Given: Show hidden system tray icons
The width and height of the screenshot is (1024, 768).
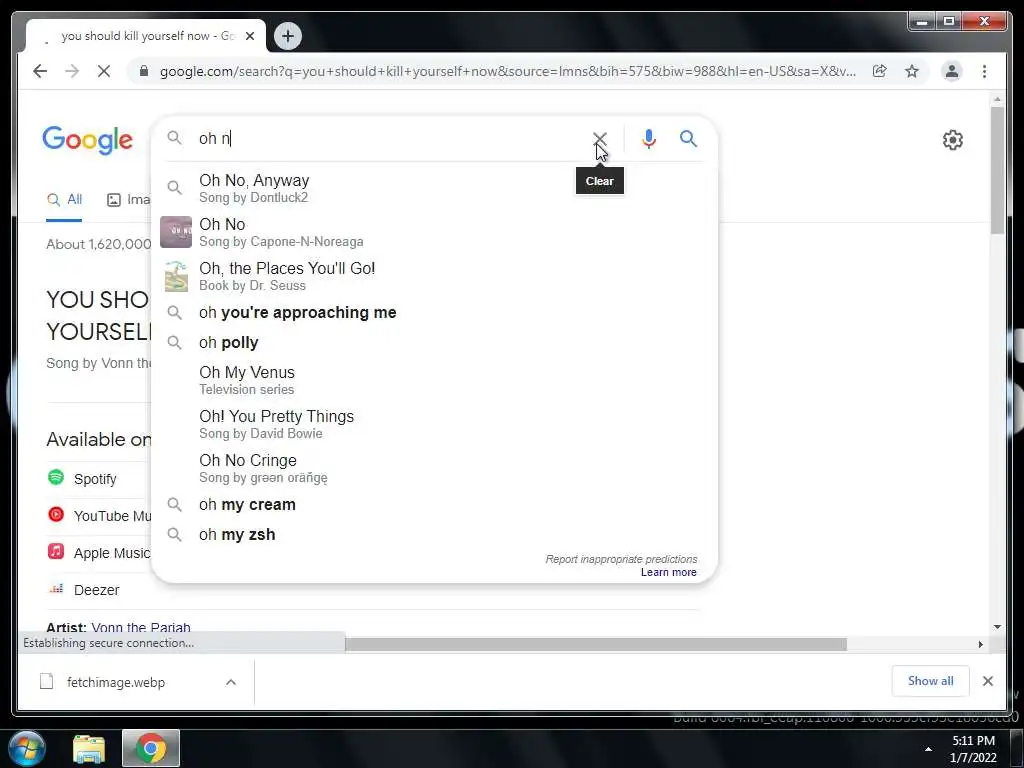Looking at the screenshot, I should [928, 749].
